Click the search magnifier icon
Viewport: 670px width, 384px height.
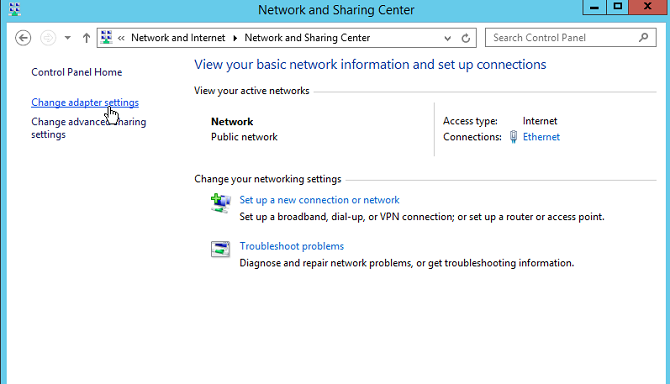tap(644, 38)
